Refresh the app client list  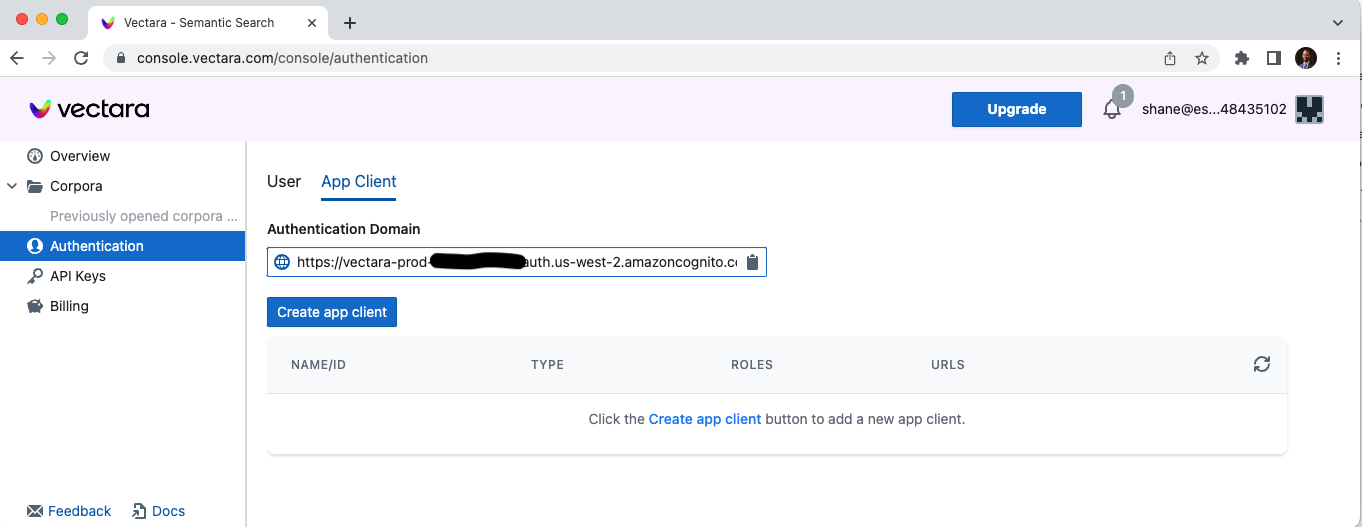coord(1261,364)
